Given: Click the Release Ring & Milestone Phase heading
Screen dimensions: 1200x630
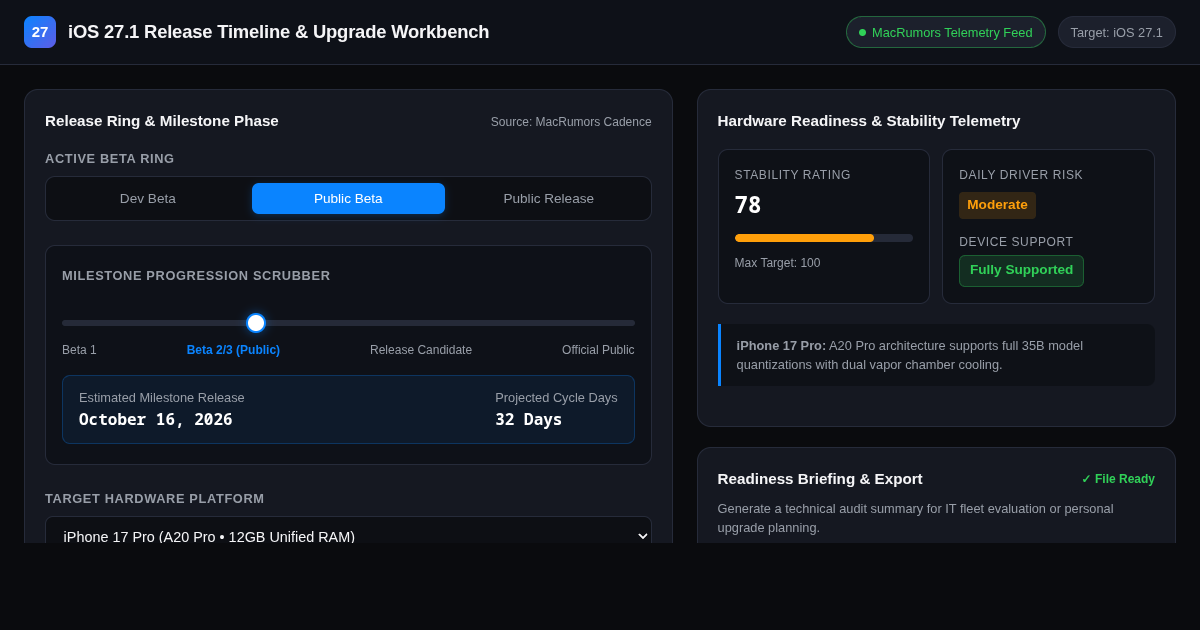Looking at the screenshot, I should 162,121.
